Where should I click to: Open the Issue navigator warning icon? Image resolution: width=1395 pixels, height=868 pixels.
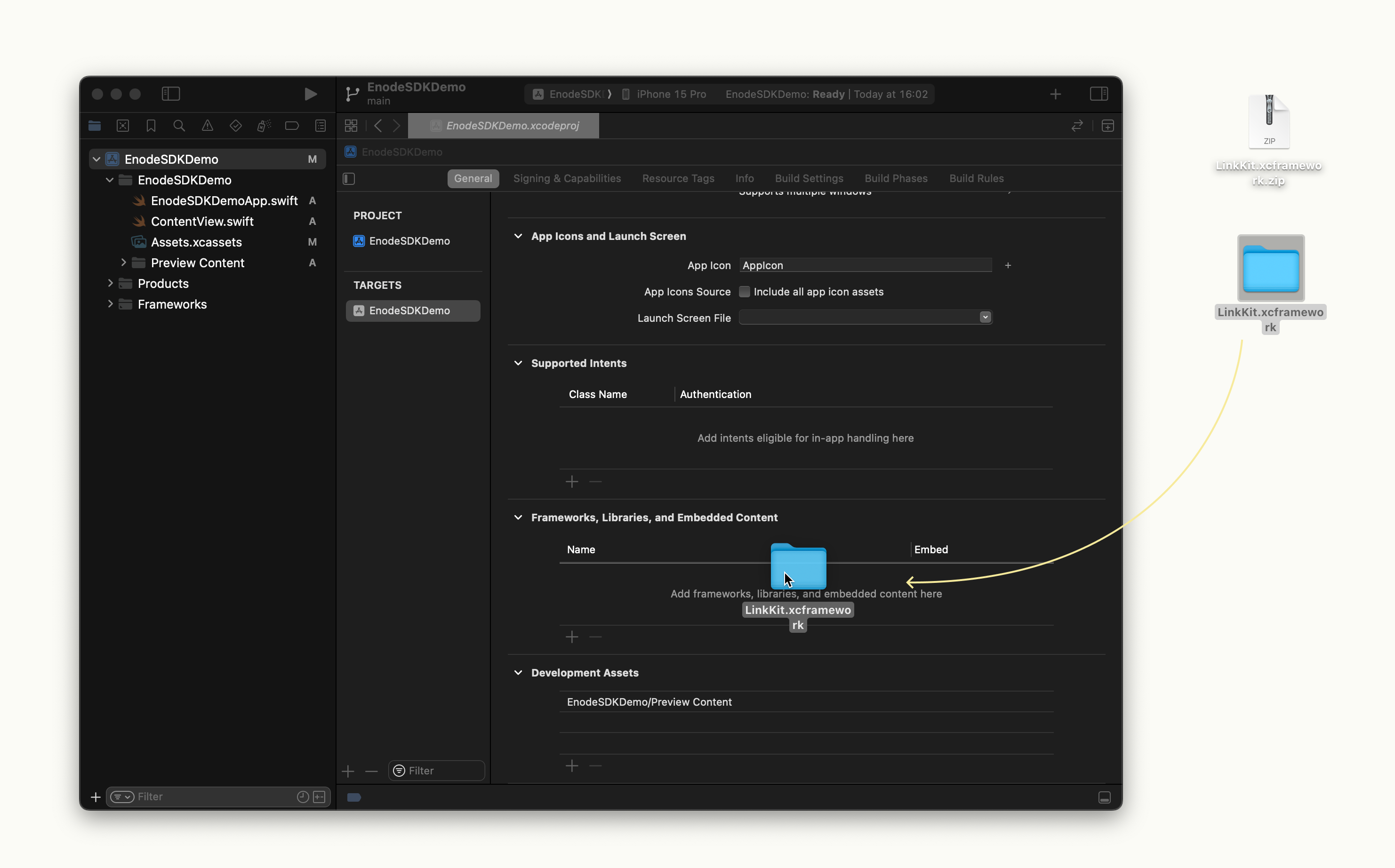[x=208, y=126]
